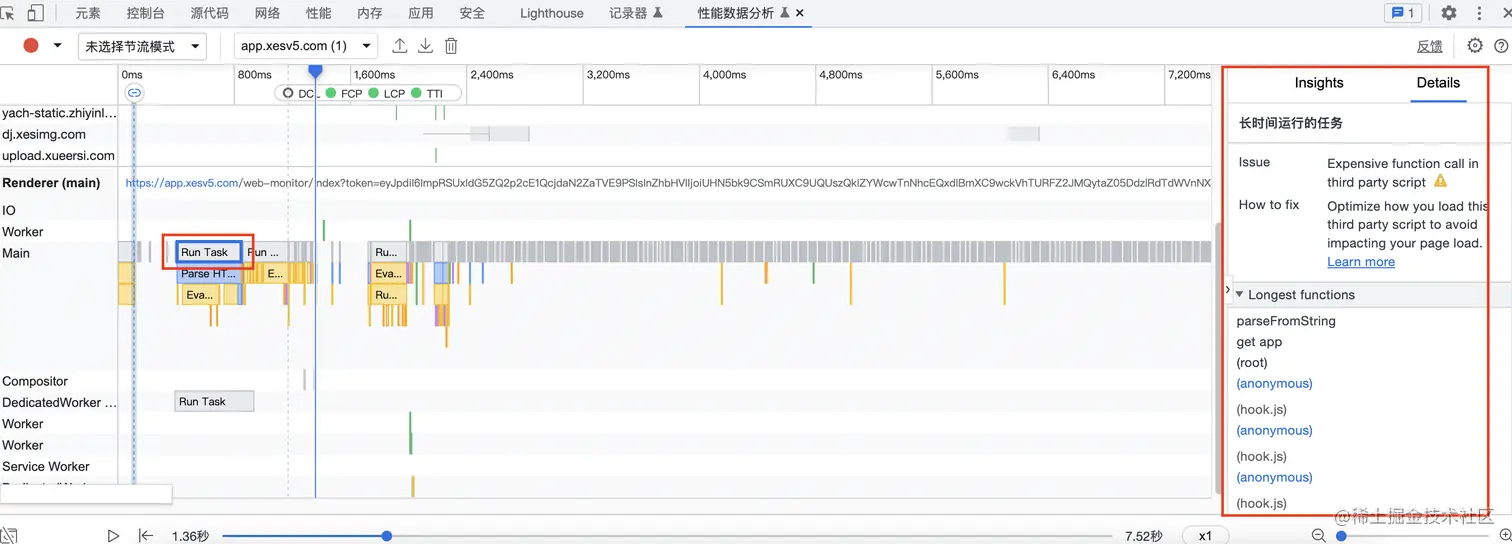Import a recording with the upload icon
The width and height of the screenshot is (1512, 544).
(x=400, y=46)
